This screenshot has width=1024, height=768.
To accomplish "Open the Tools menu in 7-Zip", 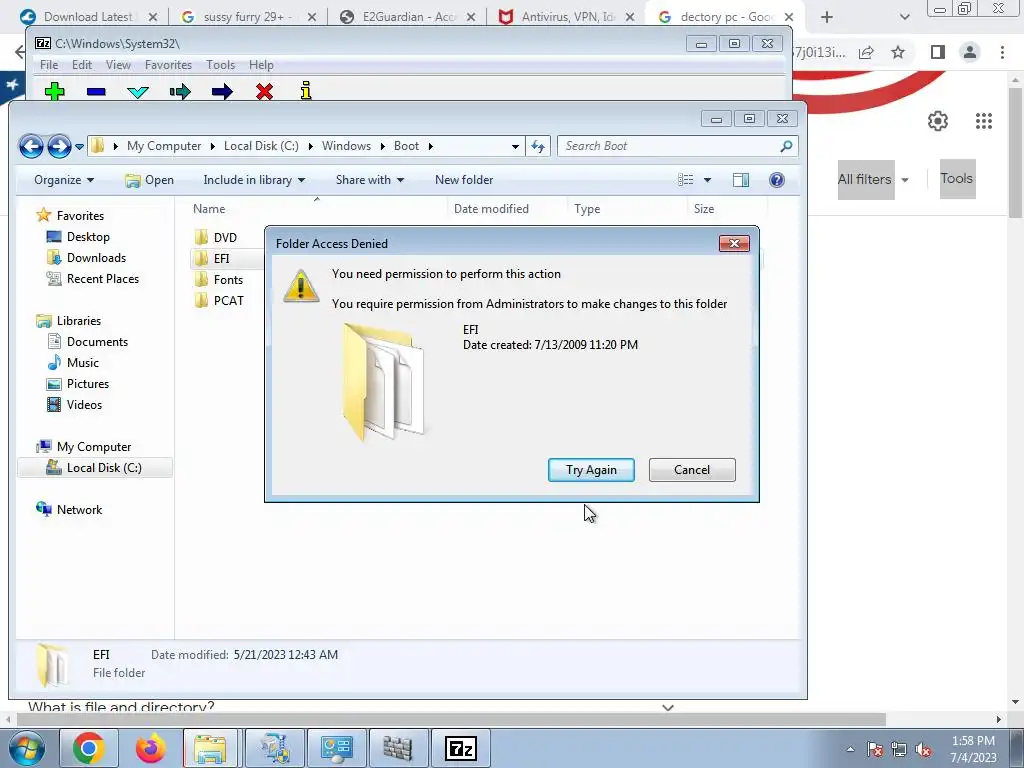I will pyautogui.click(x=220, y=65).
